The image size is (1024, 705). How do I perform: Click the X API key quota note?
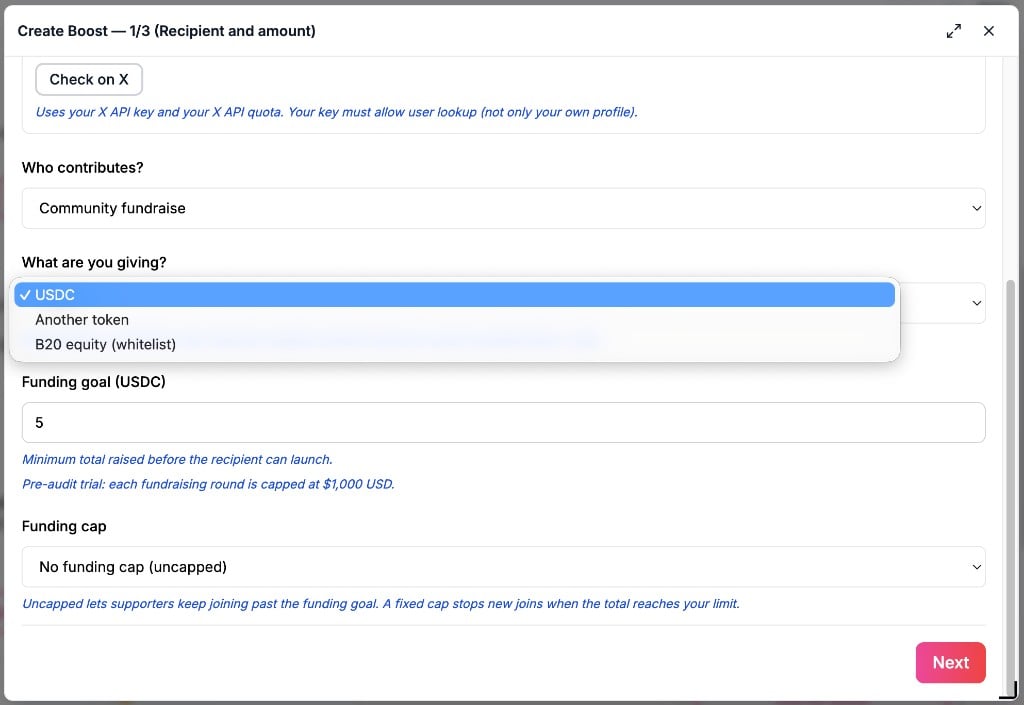pyautogui.click(x=336, y=112)
